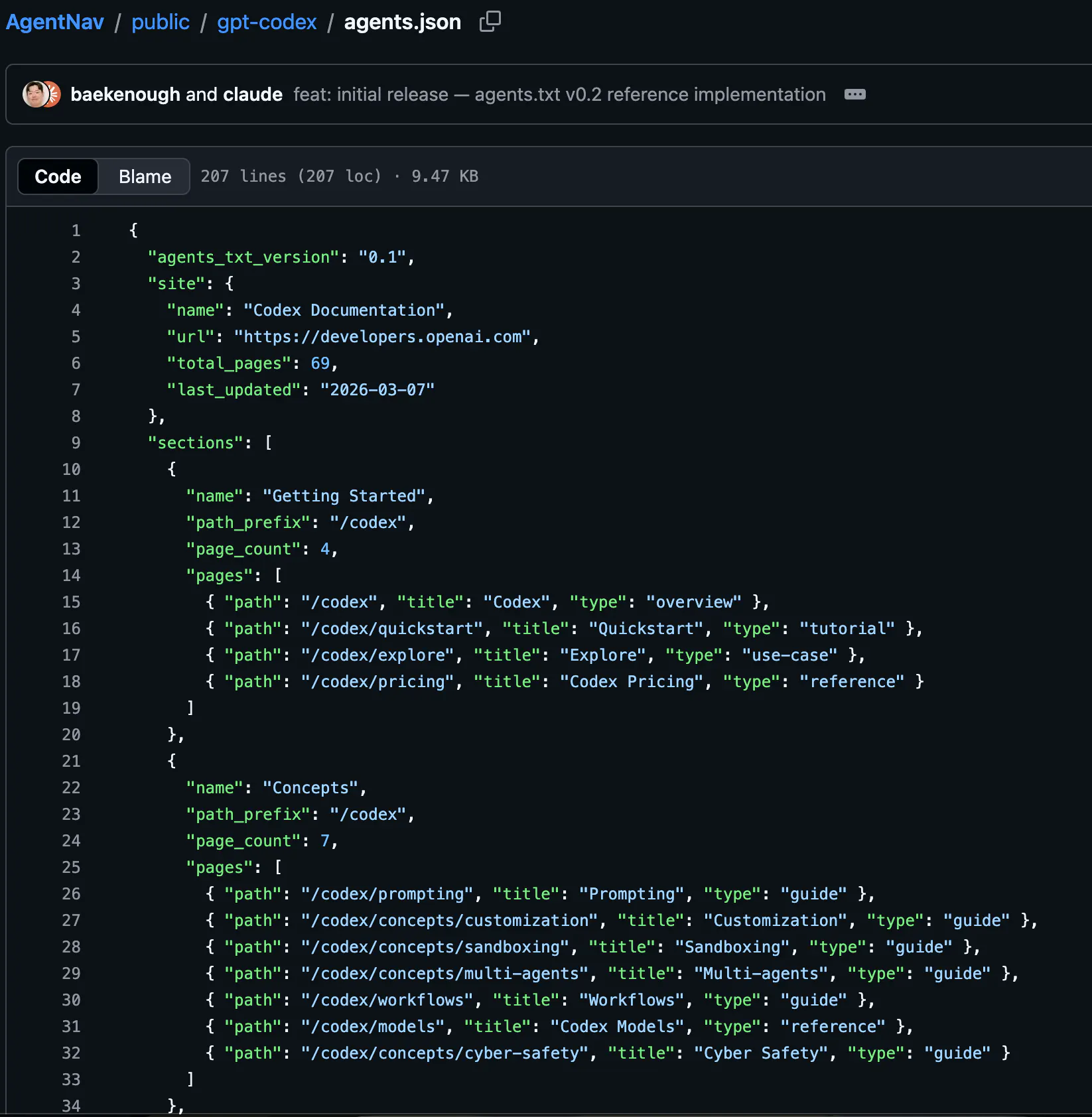The width and height of the screenshot is (1092, 1117).
Task: Open the initial release commit message
Action: click(x=559, y=94)
